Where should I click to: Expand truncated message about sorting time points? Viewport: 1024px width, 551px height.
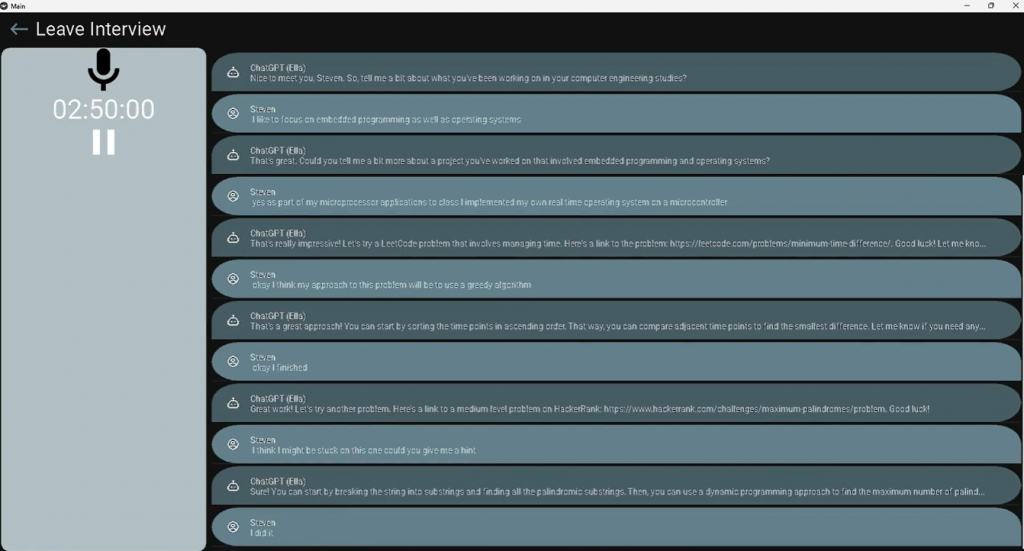616,321
